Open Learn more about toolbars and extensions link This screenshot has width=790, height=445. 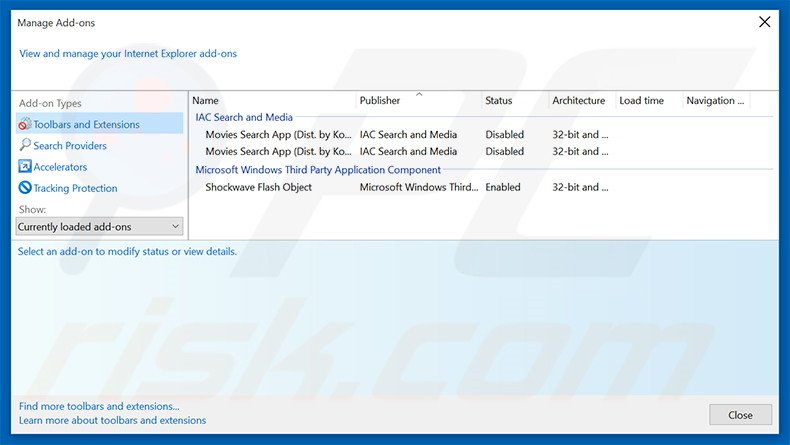tap(112, 420)
